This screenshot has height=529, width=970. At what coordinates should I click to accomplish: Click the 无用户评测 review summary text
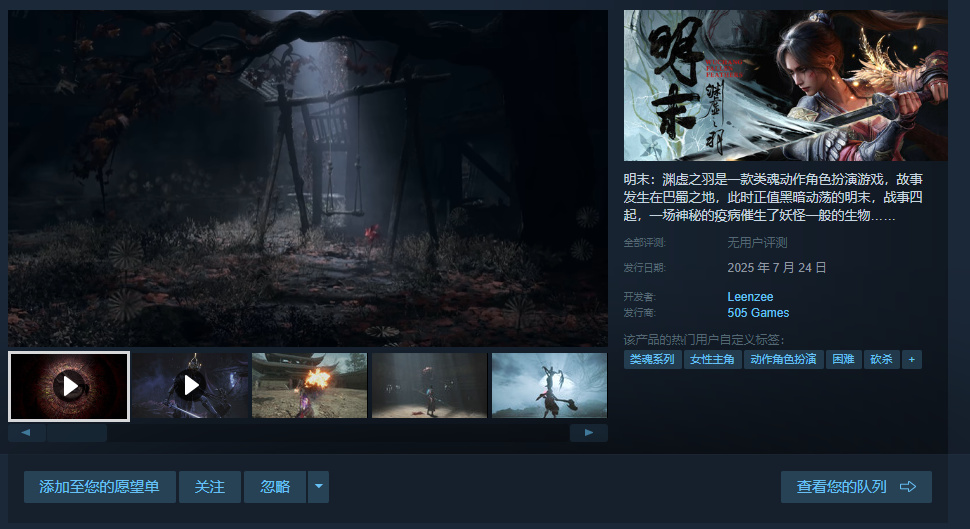757,243
